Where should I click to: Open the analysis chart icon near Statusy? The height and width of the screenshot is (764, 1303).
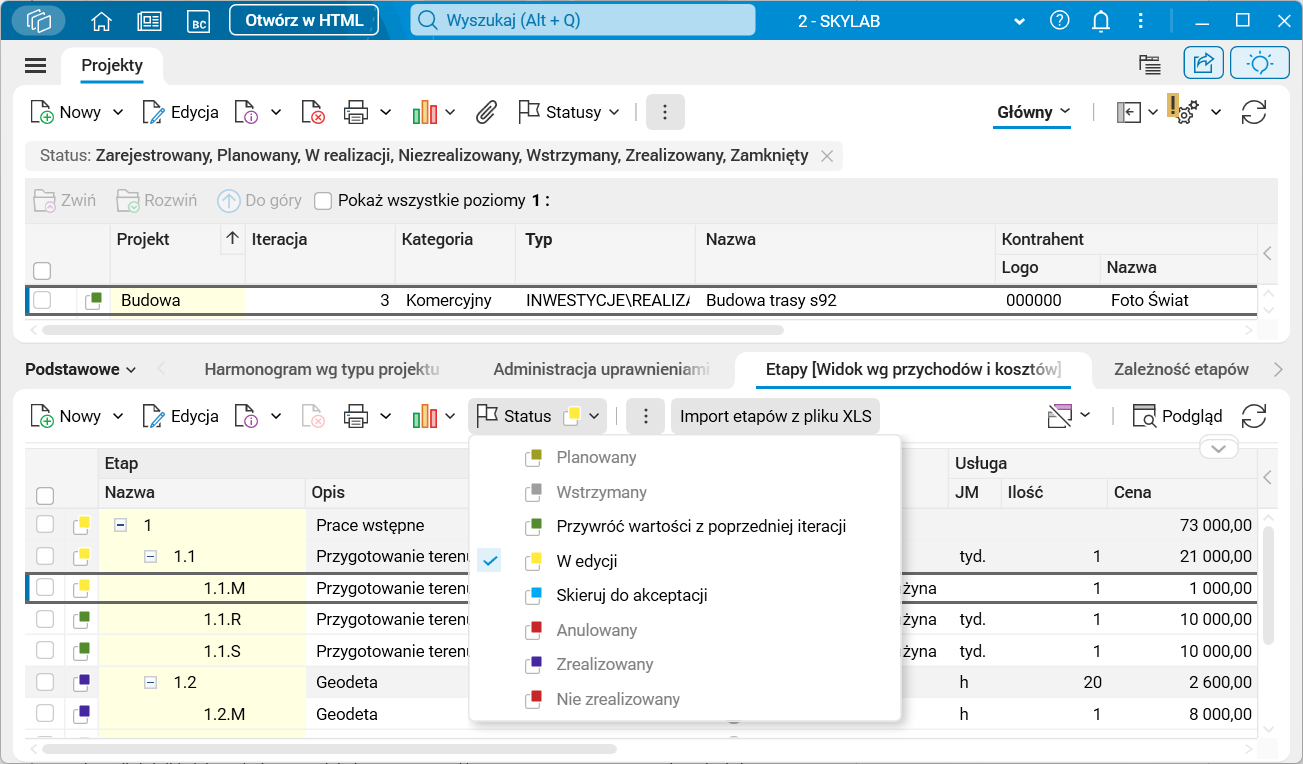coord(427,112)
